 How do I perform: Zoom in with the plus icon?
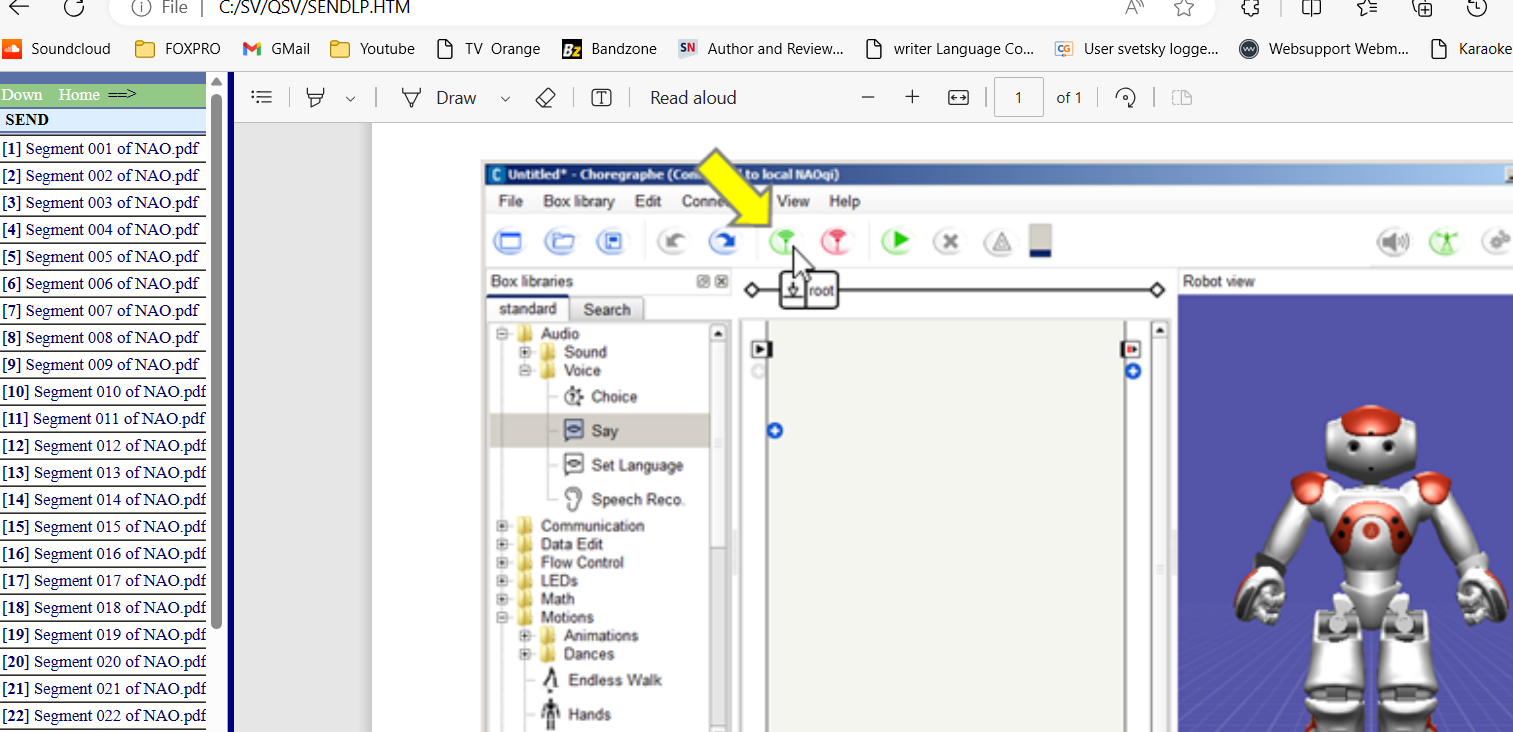(912, 97)
